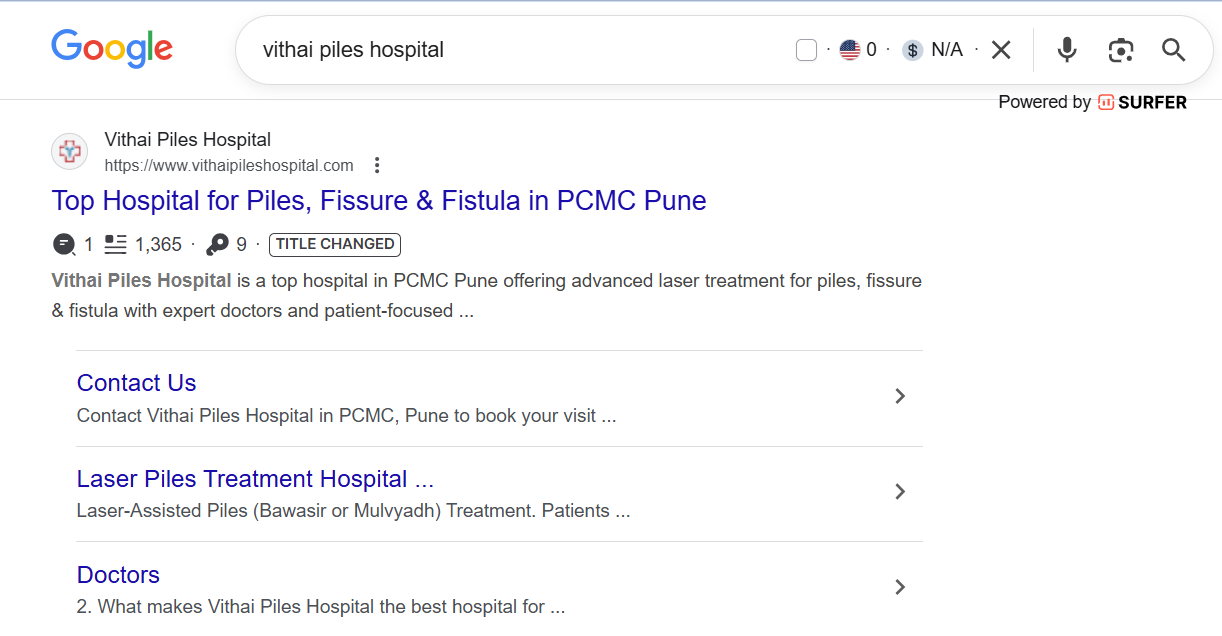1222x636 pixels.
Task: Start voice search with microphone icon
Action: (1067, 50)
